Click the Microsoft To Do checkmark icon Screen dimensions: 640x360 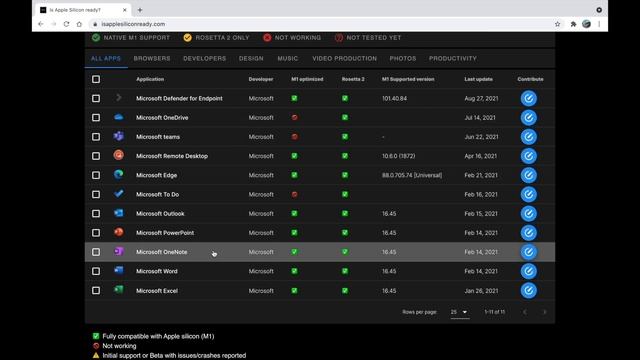coord(118,193)
